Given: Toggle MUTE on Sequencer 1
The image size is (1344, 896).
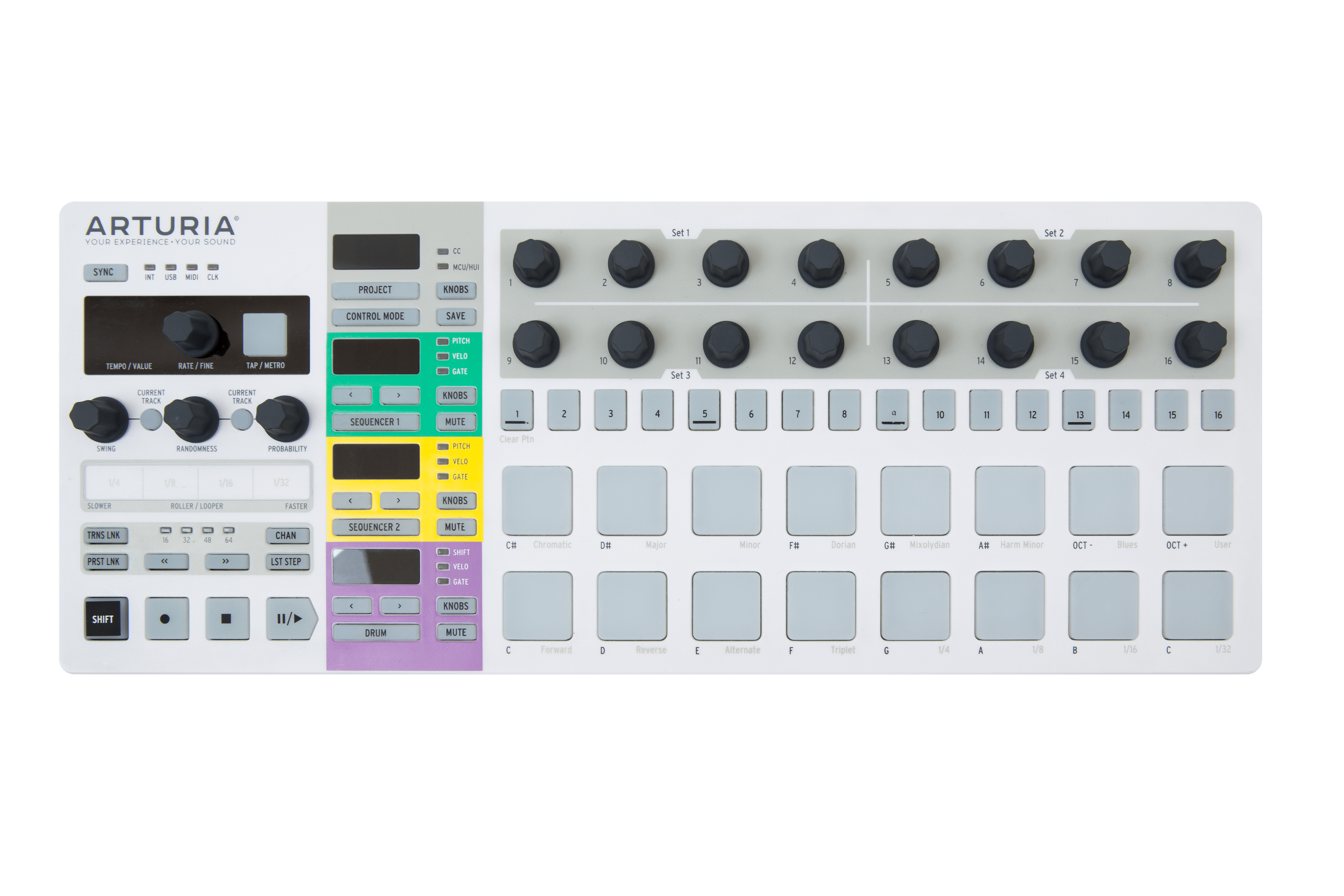Looking at the screenshot, I should point(456,422).
